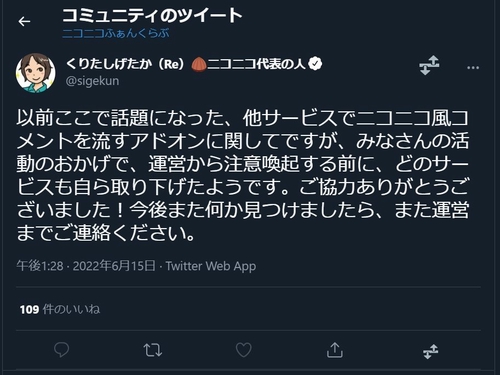Click the arrows icon beside the more menu

point(429,65)
